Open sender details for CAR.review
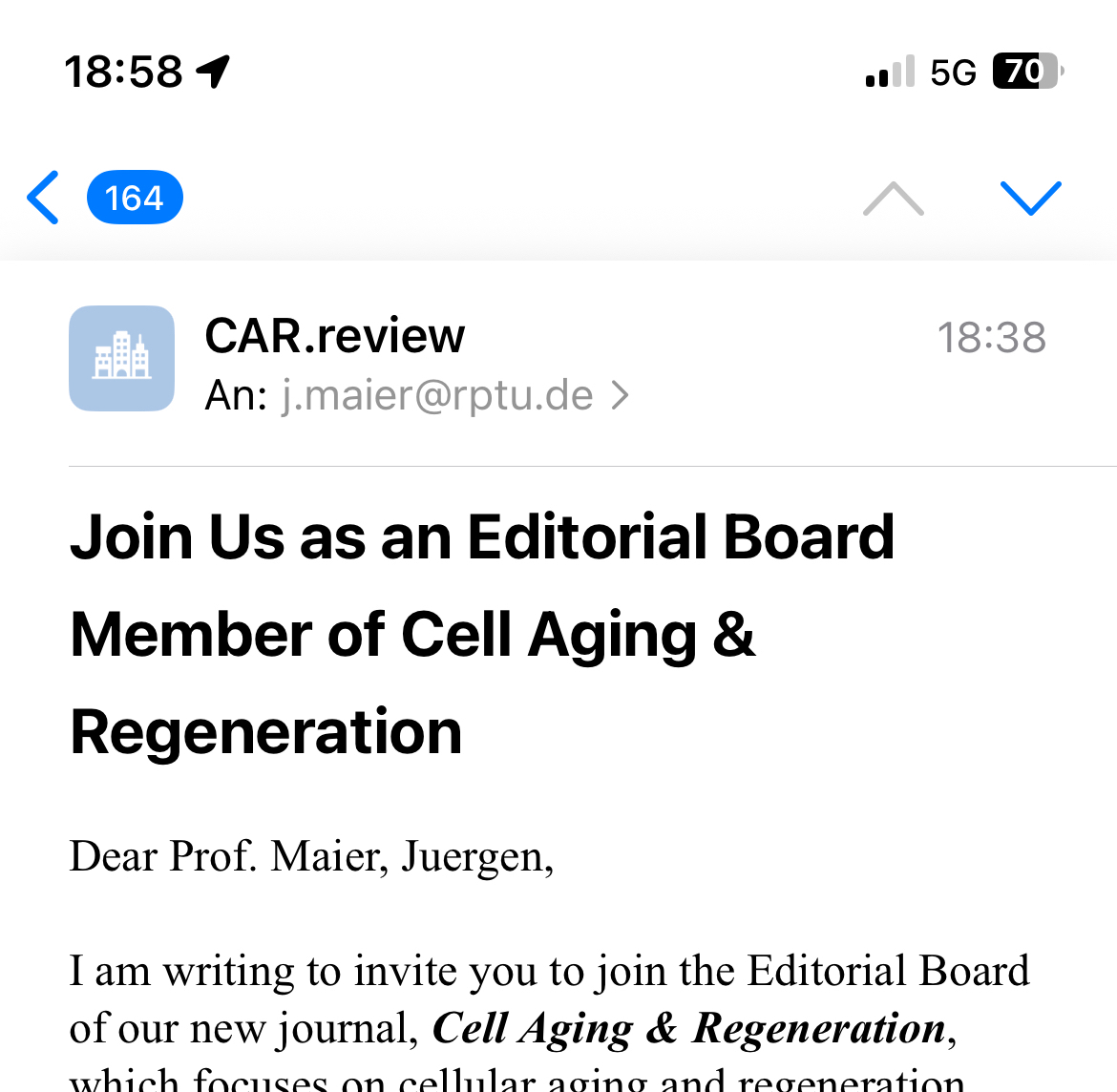The height and width of the screenshot is (1092, 1117). click(x=334, y=336)
